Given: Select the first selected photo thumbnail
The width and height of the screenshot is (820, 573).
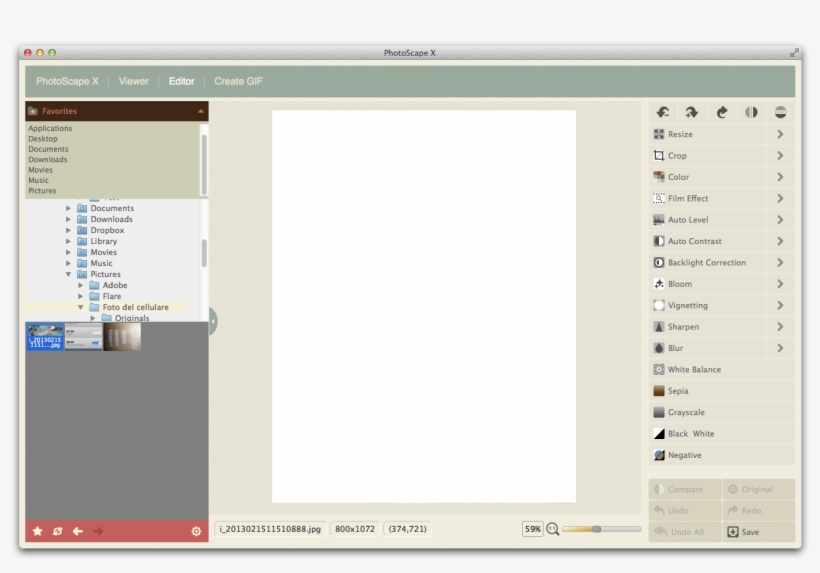Looking at the screenshot, I should pos(45,337).
